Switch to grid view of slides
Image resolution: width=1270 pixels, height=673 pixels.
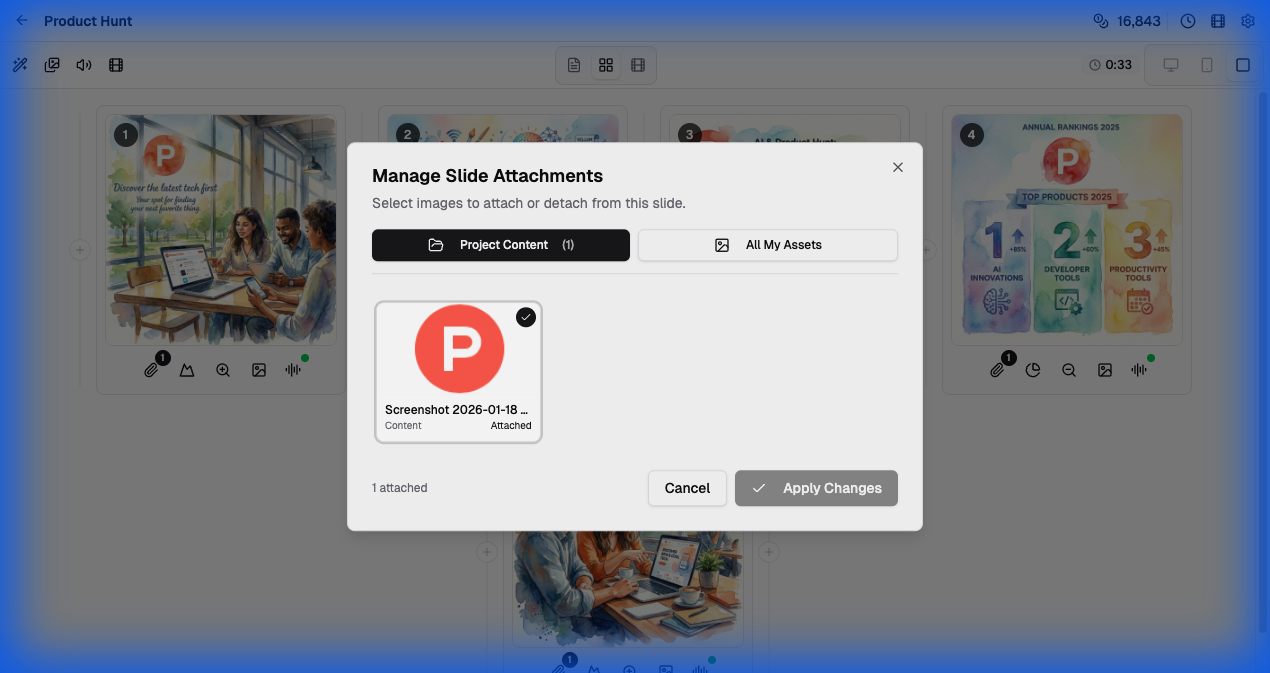tap(606, 65)
